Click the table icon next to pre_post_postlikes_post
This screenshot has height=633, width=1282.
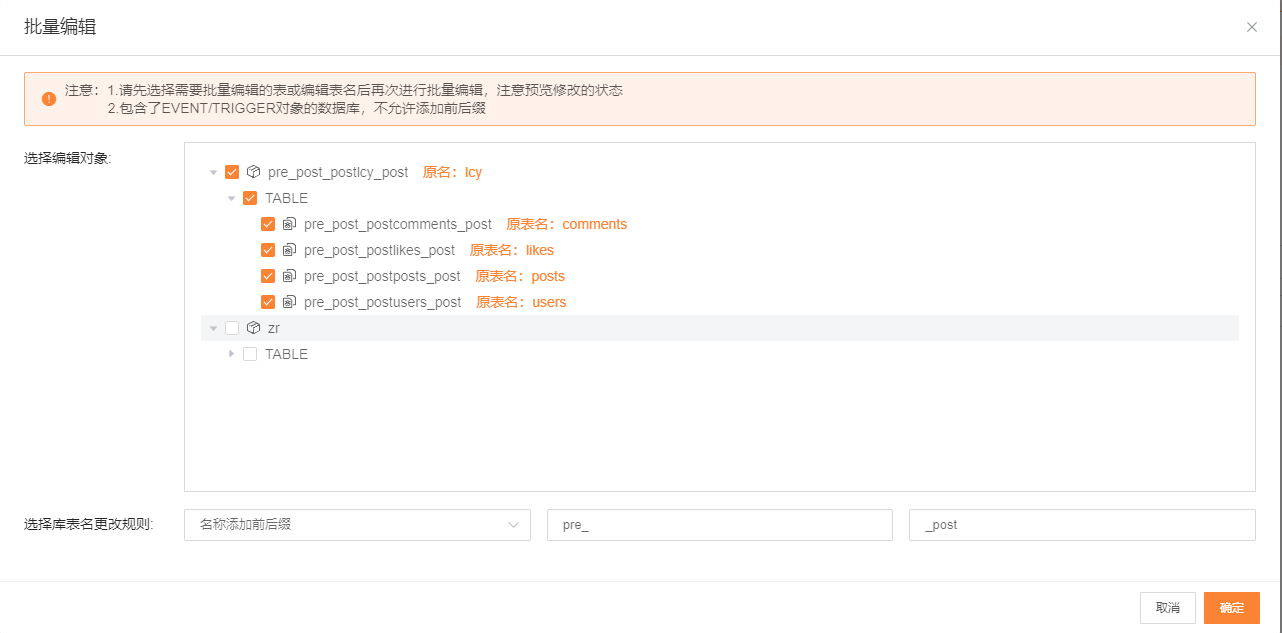tap(289, 250)
